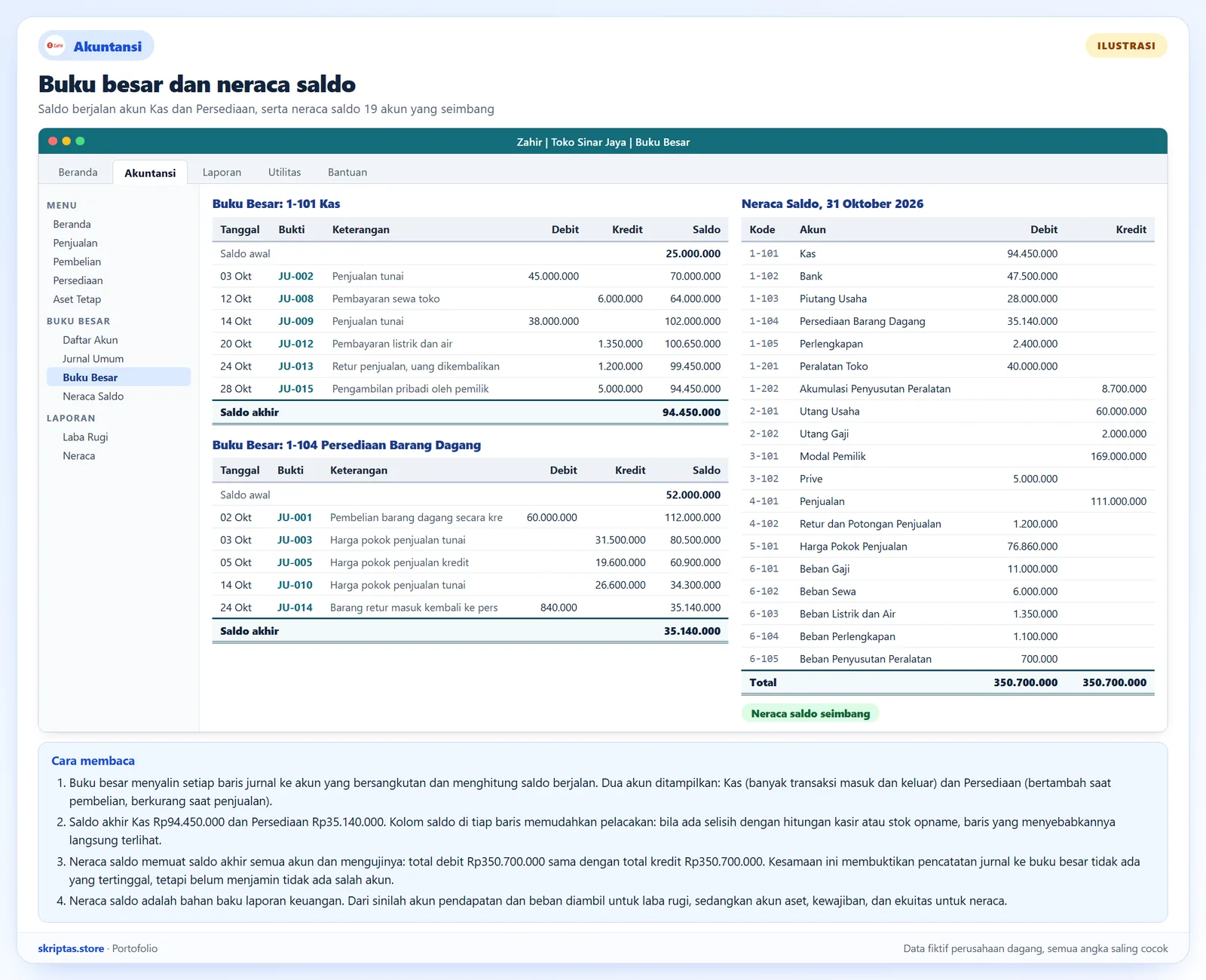This screenshot has width=1206, height=980.
Task: Click the Kode column header in Neraca Saldo
Action: (x=762, y=229)
